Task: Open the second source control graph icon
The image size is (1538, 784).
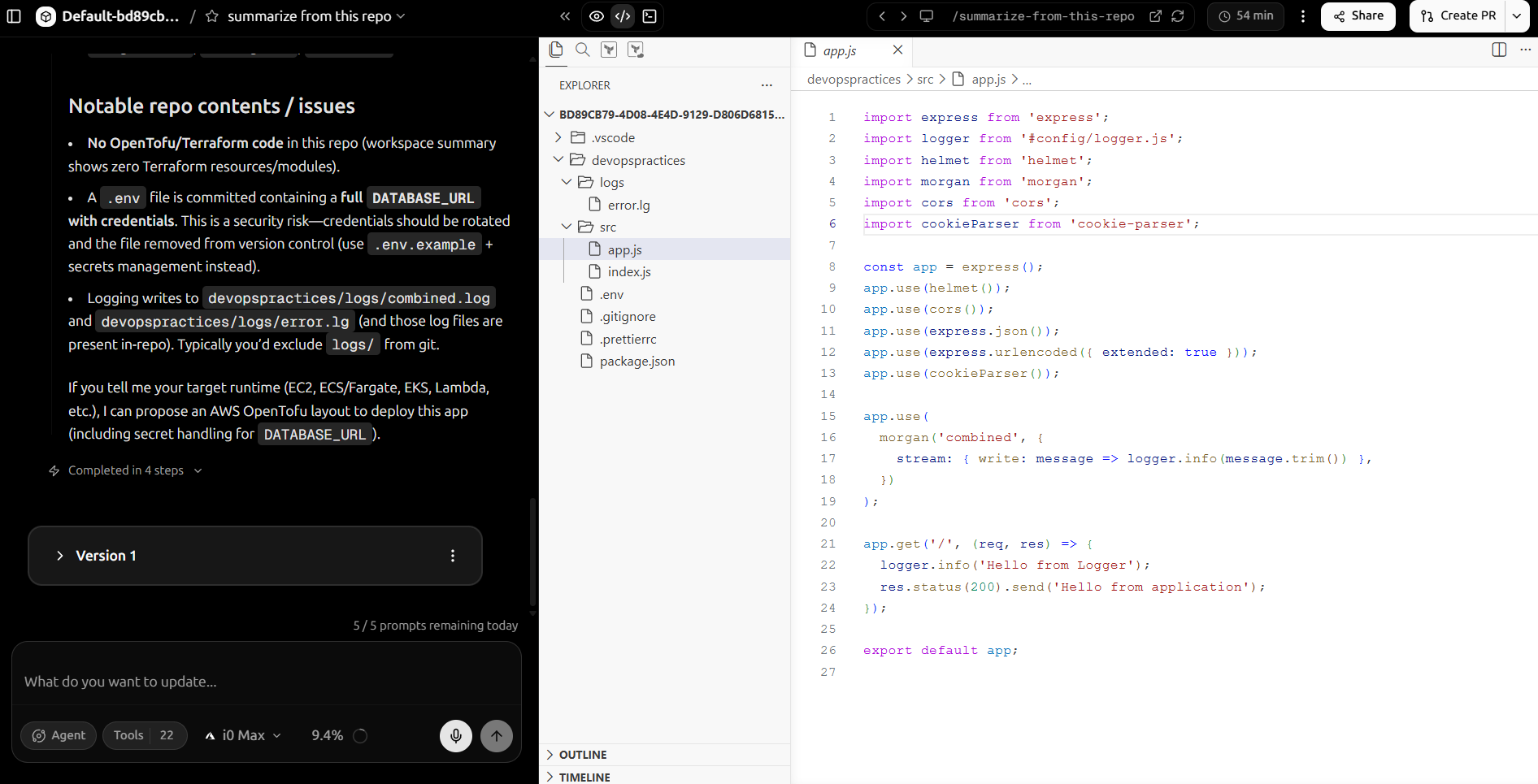Action: click(x=636, y=50)
